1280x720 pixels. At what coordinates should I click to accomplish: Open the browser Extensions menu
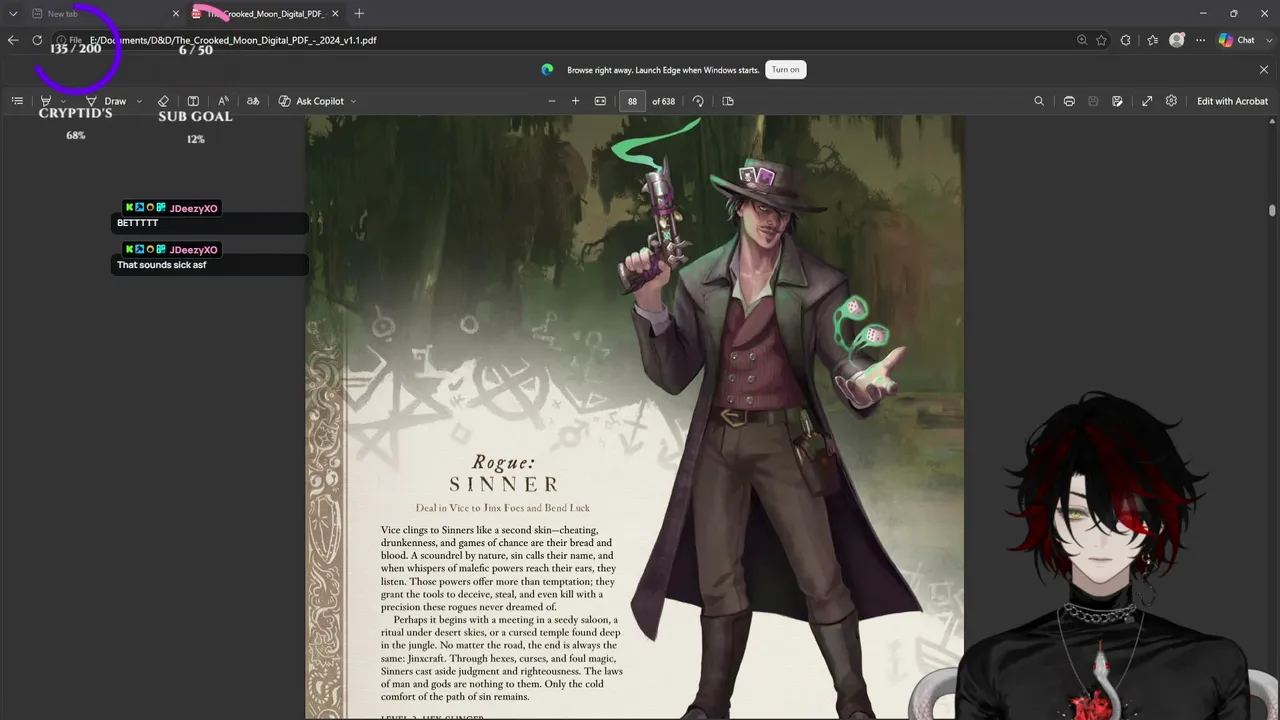(1126, 40)
